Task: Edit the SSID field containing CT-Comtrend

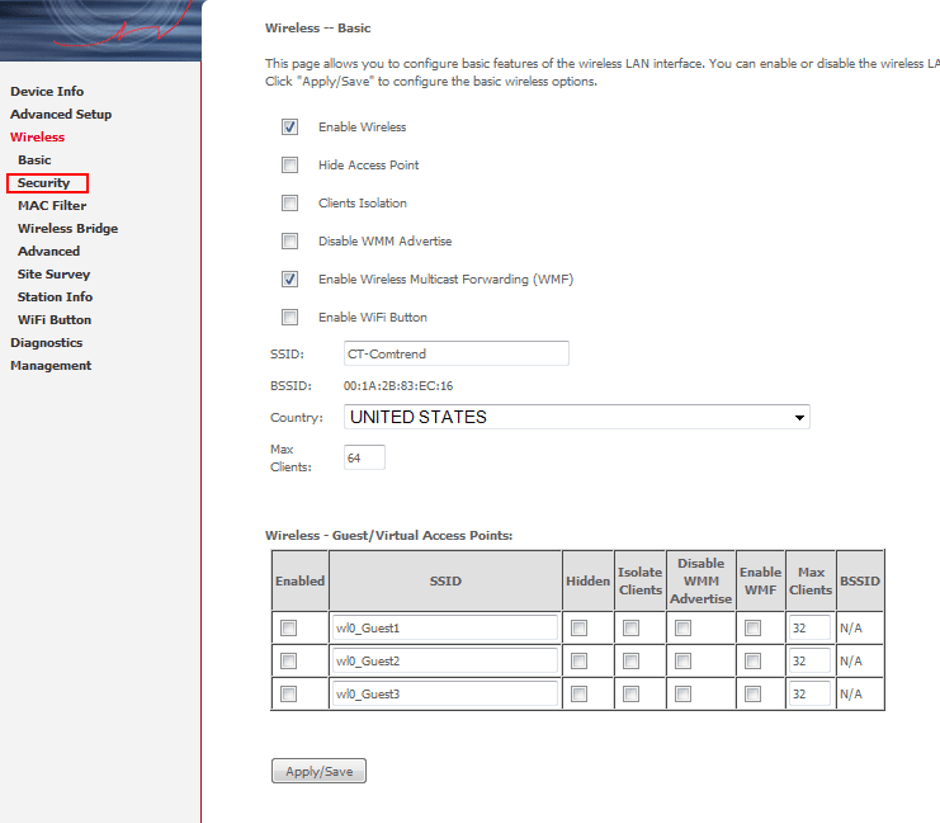Action: [456, 353]
